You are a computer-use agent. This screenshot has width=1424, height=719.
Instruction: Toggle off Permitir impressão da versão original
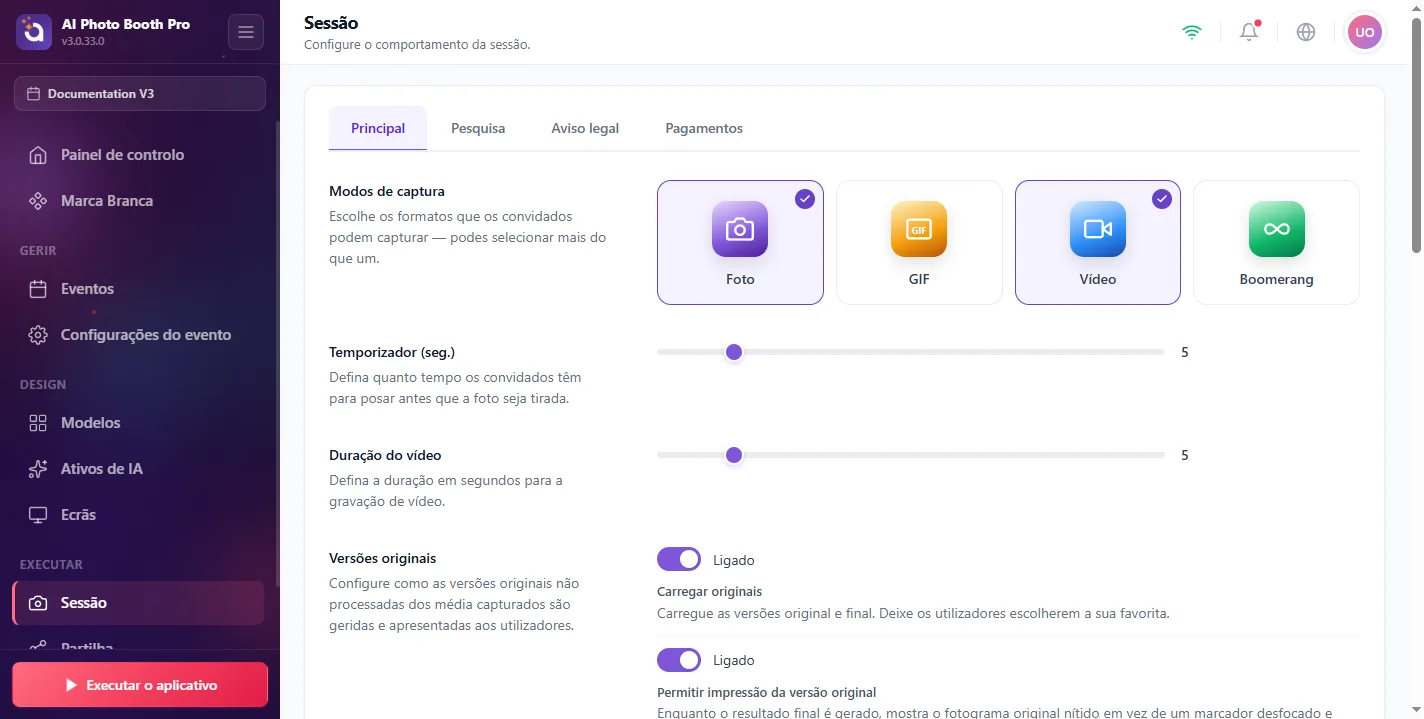click(x=679, y=660)
